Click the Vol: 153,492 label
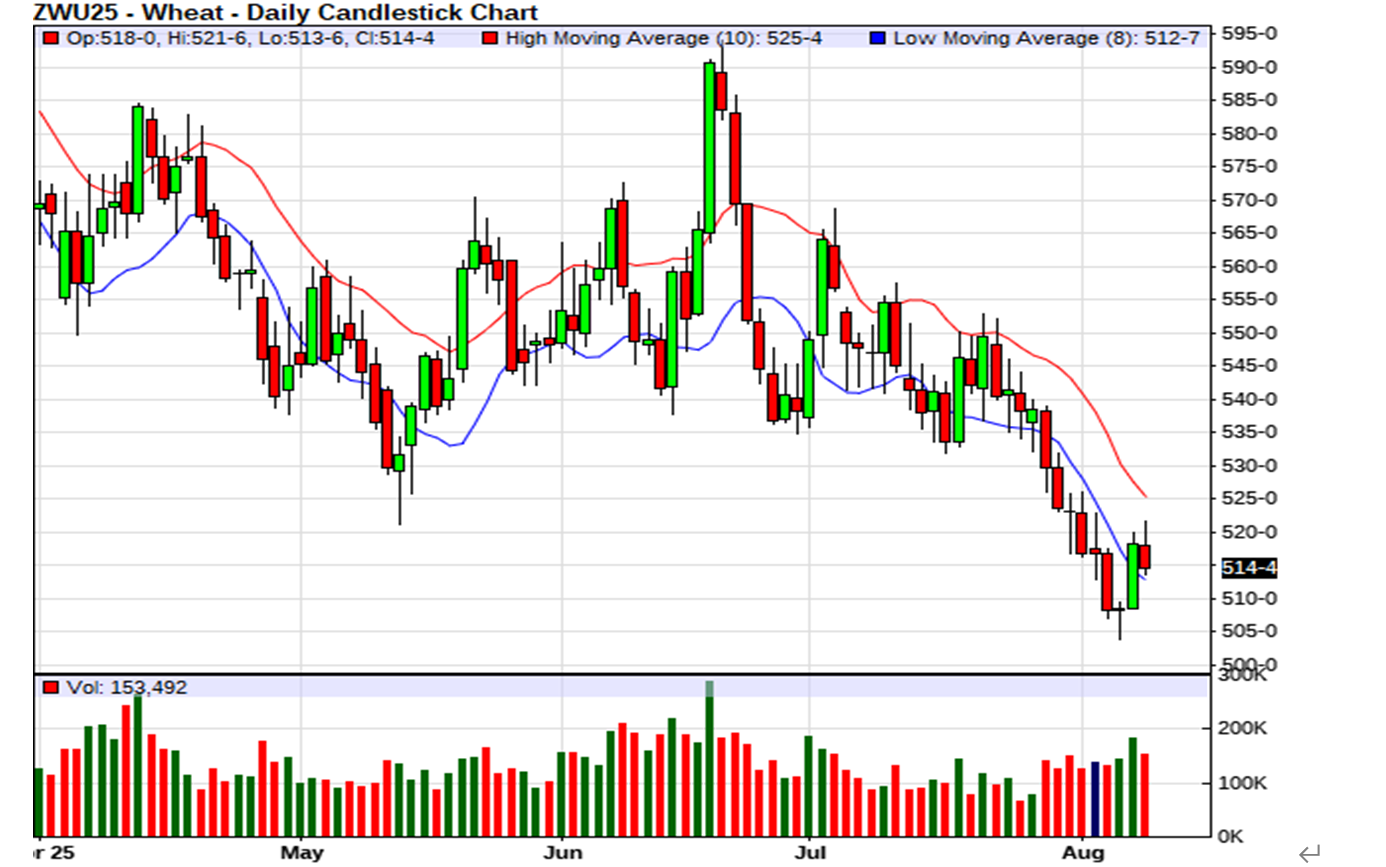Viewport: 1386px width, 867px height. pos(126,687)
